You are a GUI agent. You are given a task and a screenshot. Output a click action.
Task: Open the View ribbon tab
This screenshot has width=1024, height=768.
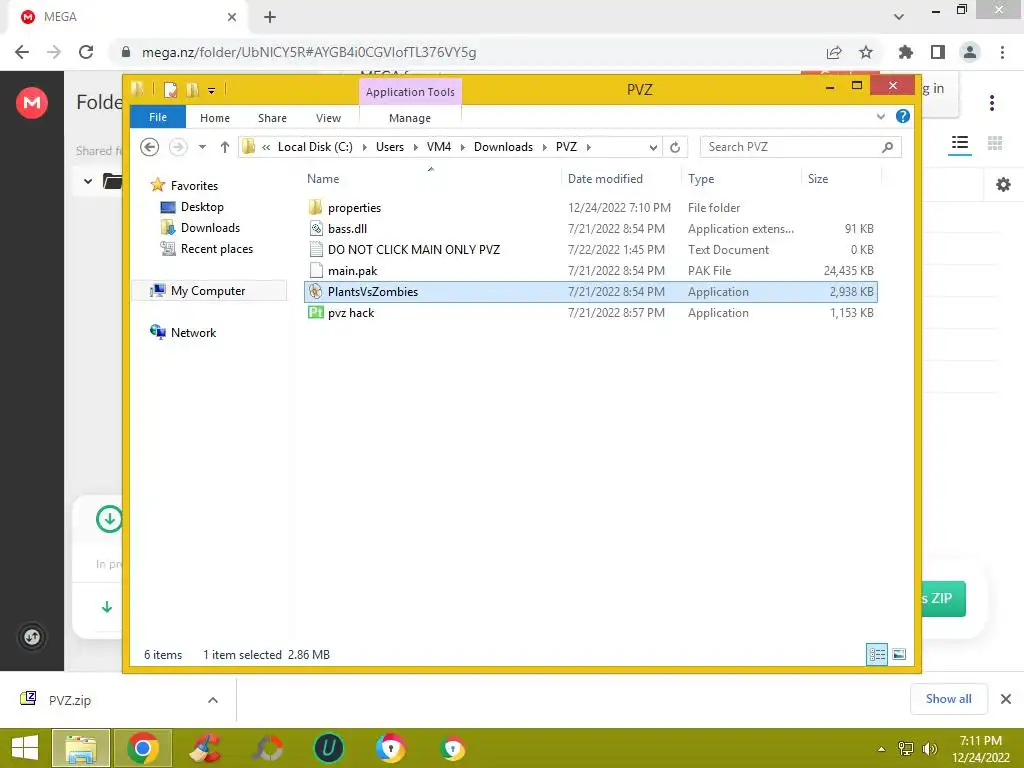tap(328, 118)
